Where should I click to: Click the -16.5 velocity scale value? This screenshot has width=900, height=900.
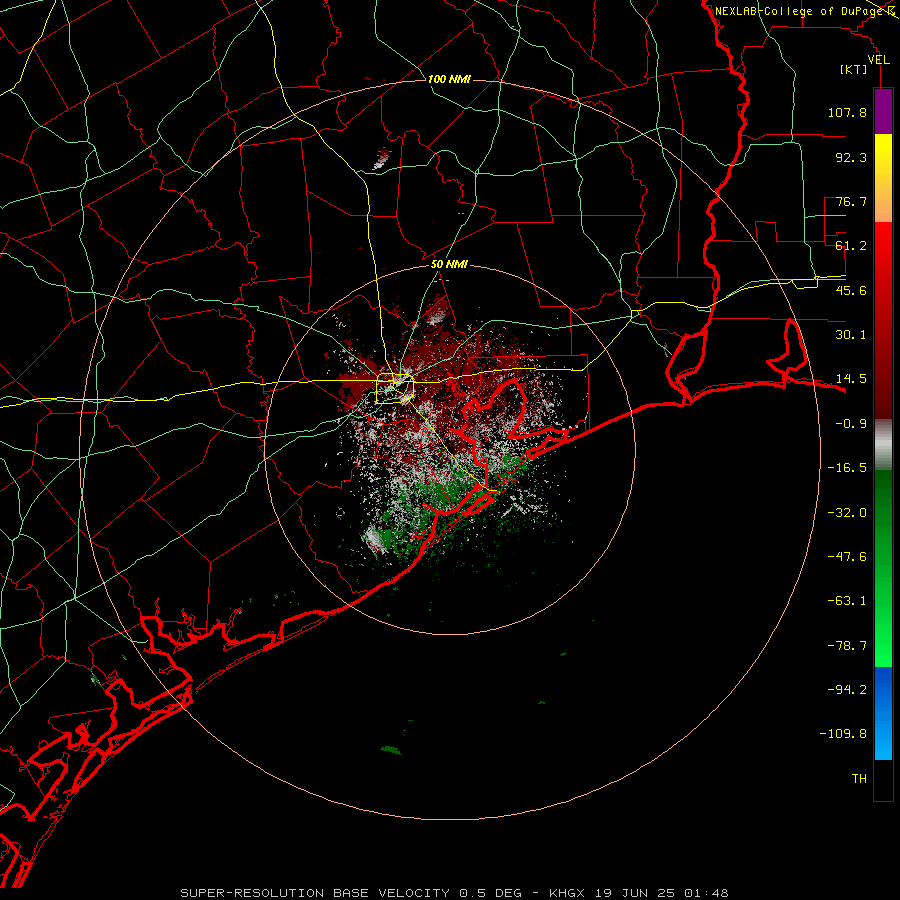pos(847,468)
